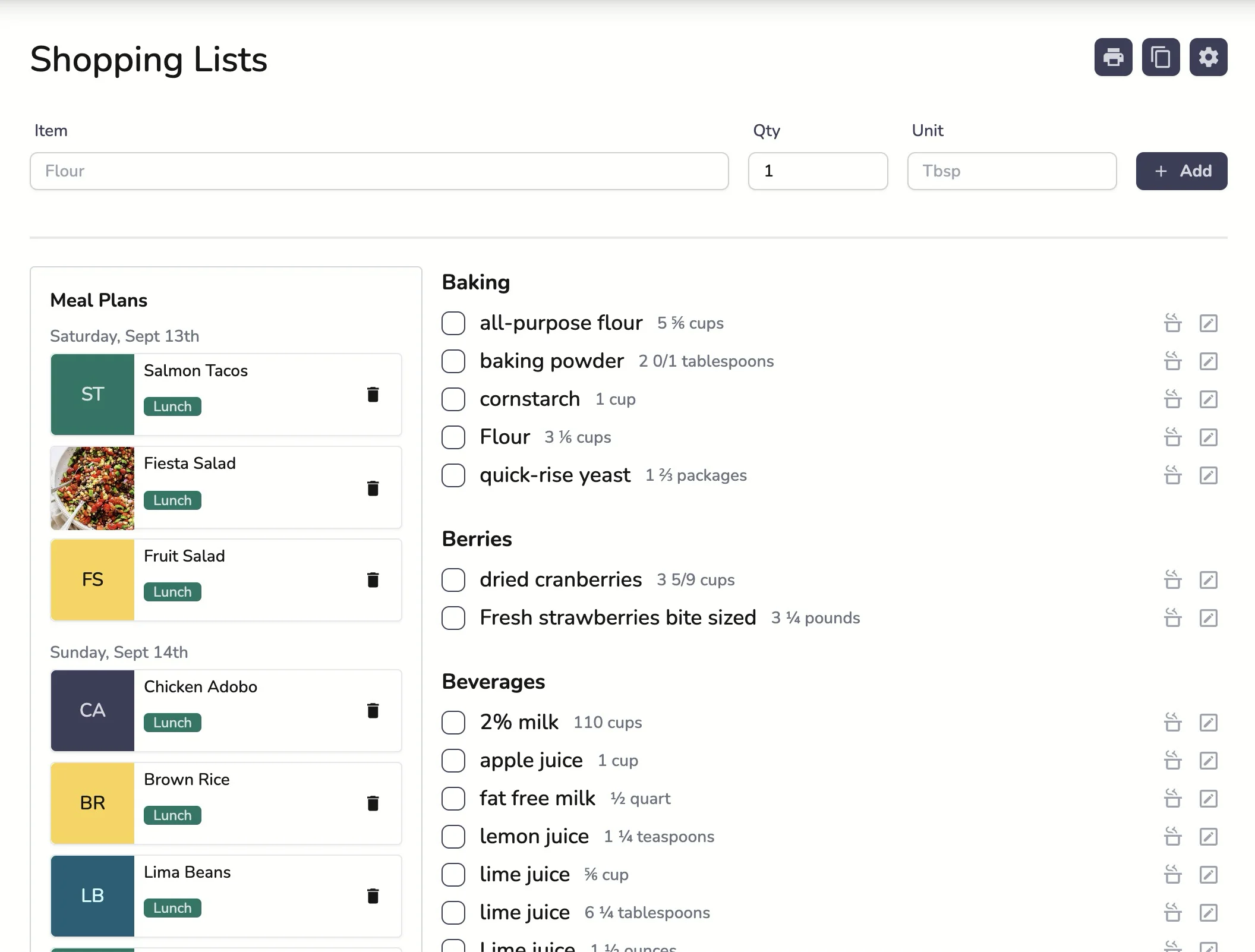
Task: Click the pot icon next to dried cranberries
Action: pos(1172,579)
